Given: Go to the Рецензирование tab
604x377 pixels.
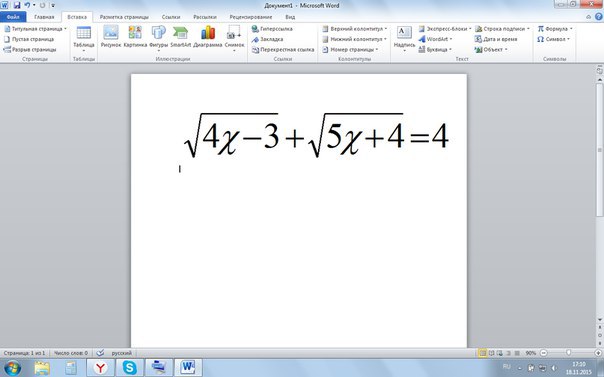Looking at the screenshot, I should click(251, 17).
